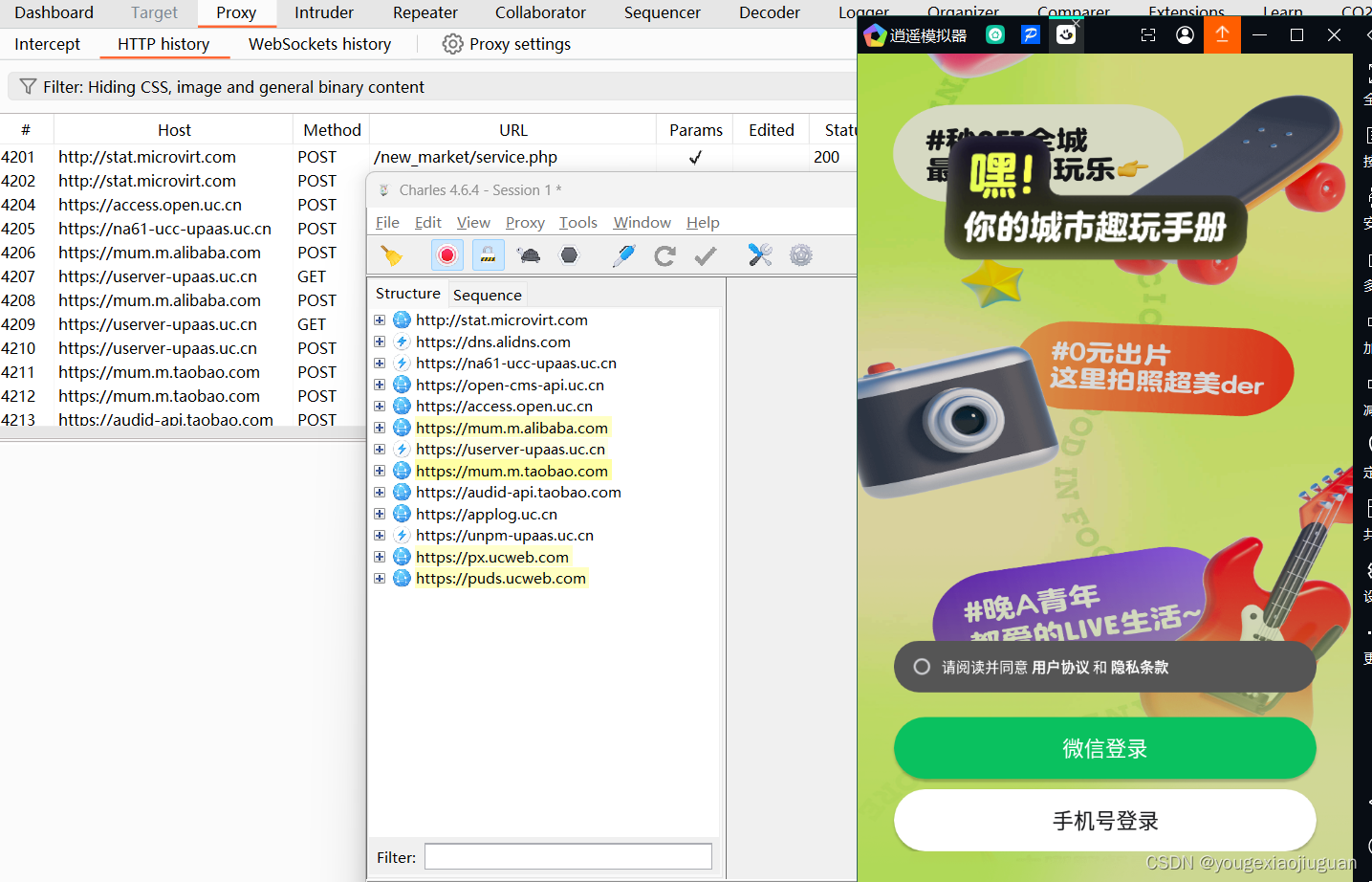This screenshot has width=1372, height=882.
Task: Click the orange upload icon in emulator title bar
Action: tap(1222, 35)
